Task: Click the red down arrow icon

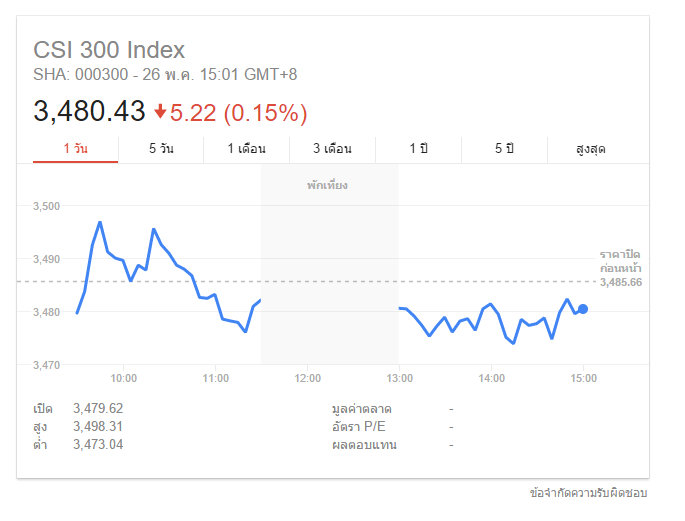Action: tap(160, 112)
